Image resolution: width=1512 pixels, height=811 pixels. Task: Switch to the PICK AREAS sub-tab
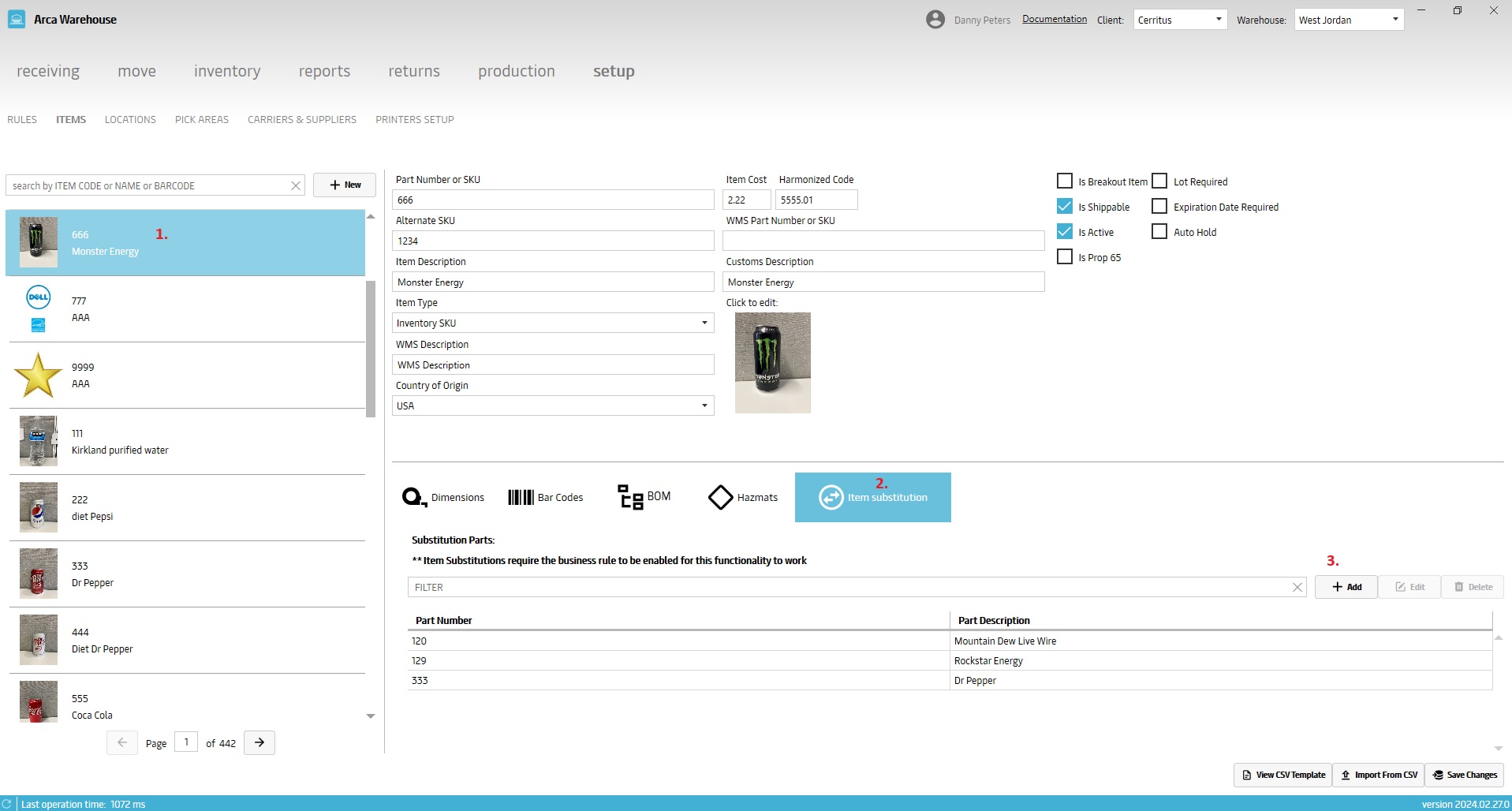click(x=202, y=120)
